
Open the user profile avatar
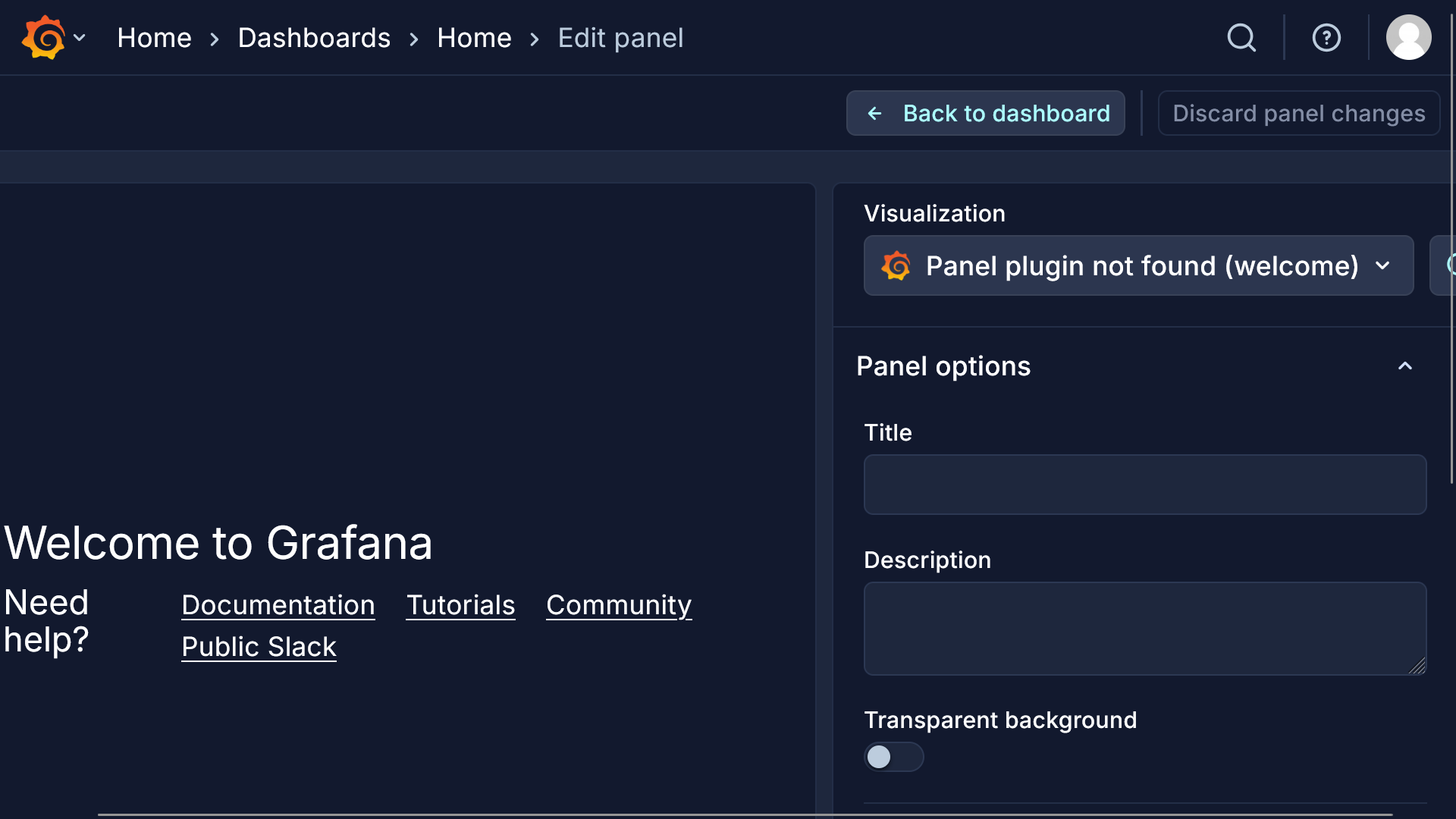click(x=1408, y=37)
